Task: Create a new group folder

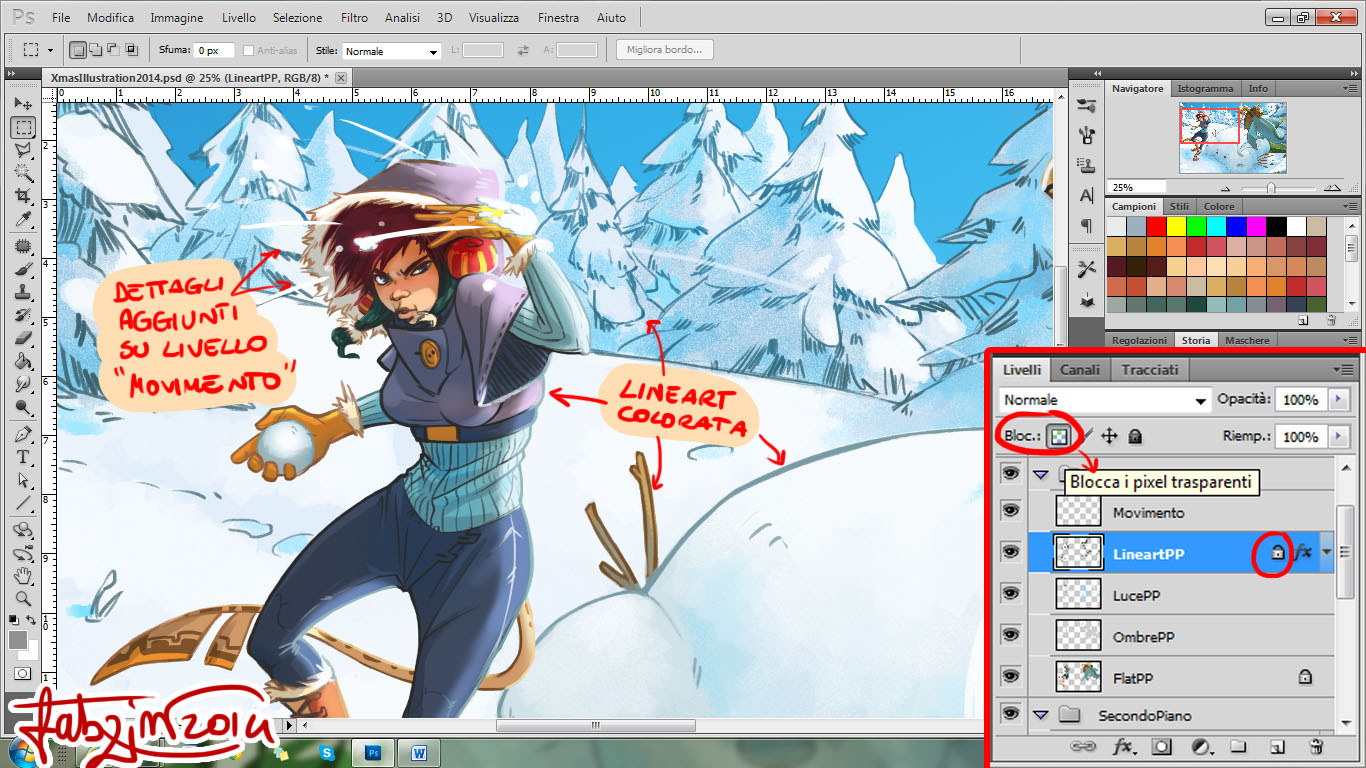Action: point(1238,746)
